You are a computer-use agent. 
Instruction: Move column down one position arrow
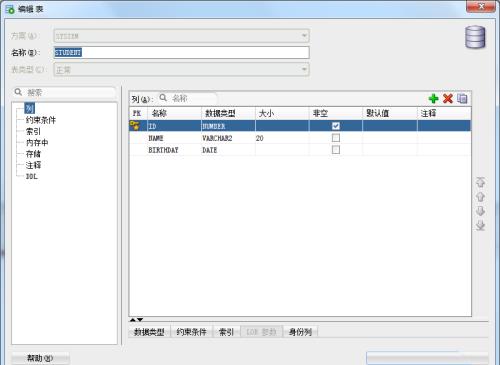[480, 211]
